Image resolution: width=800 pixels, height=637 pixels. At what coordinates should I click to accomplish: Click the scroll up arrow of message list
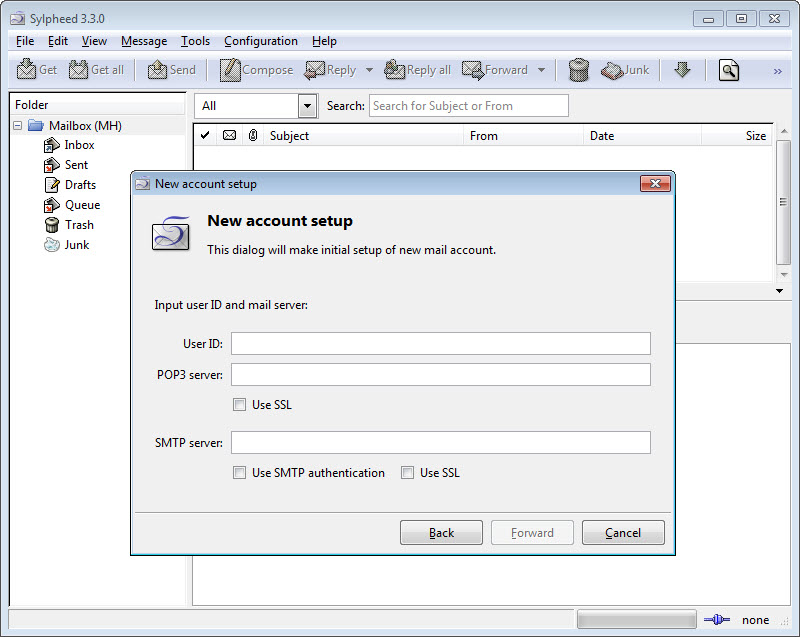pyautogui.click(x=784, y=132)
